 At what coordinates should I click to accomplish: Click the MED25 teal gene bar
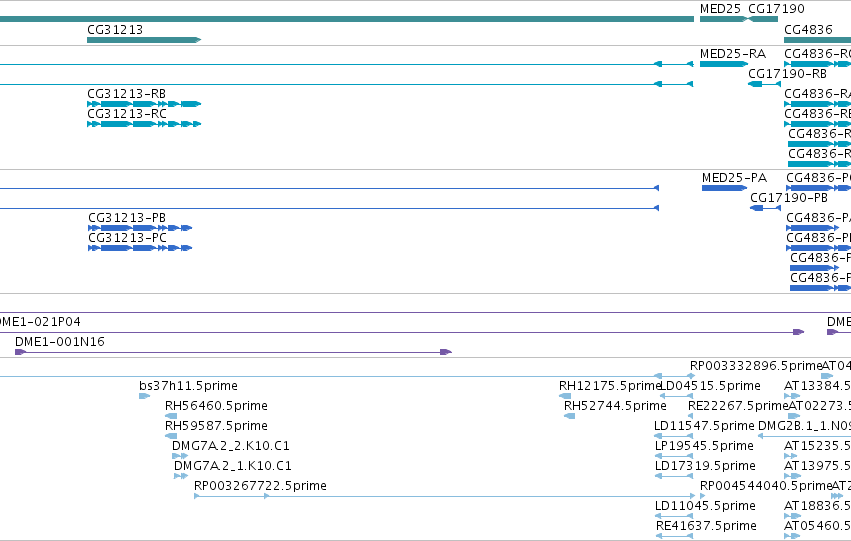(723, 19)
